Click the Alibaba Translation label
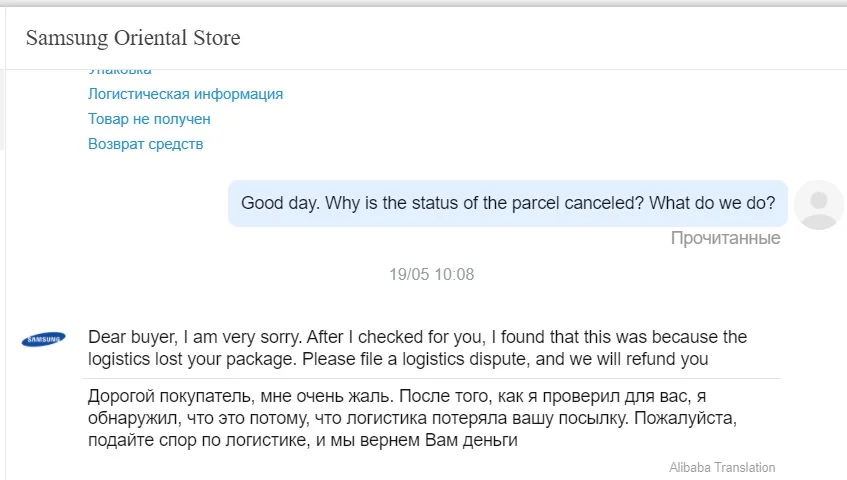The image size is (847, 480). (722, 467)
